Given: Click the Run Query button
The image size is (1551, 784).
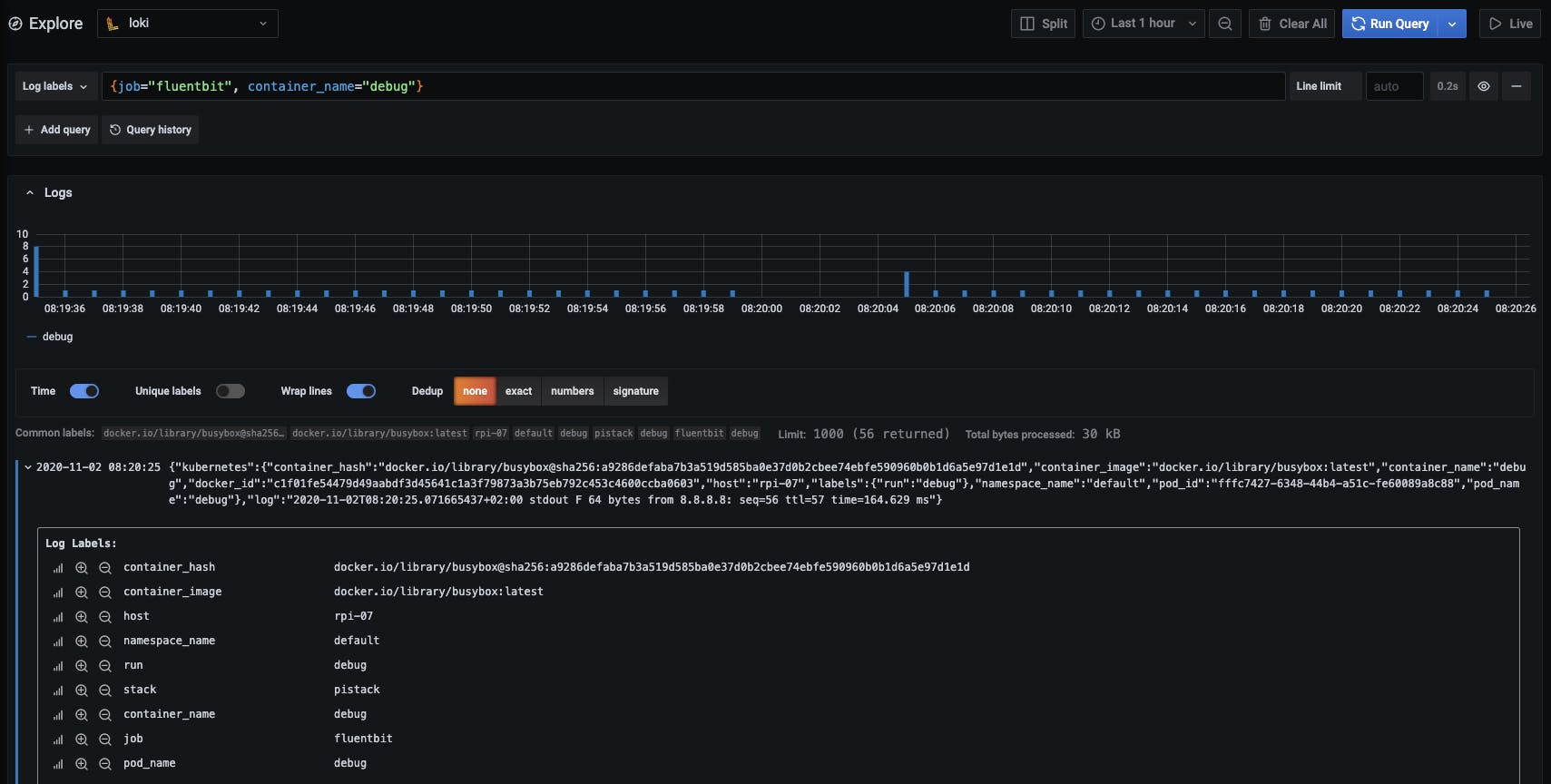Looking at the screenshot, I should click(x=1390, y=24).
